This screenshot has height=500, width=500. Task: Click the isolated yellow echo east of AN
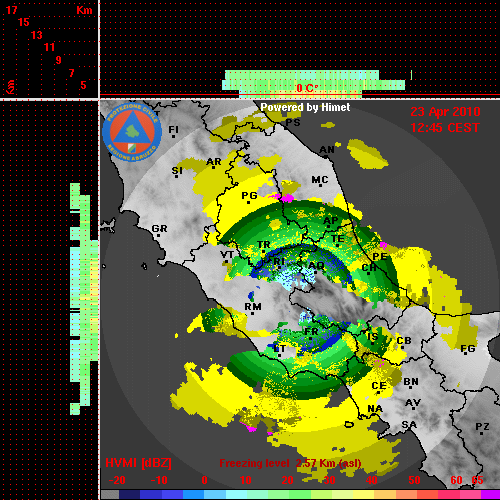pyautogui.click(x=367, y=154)
